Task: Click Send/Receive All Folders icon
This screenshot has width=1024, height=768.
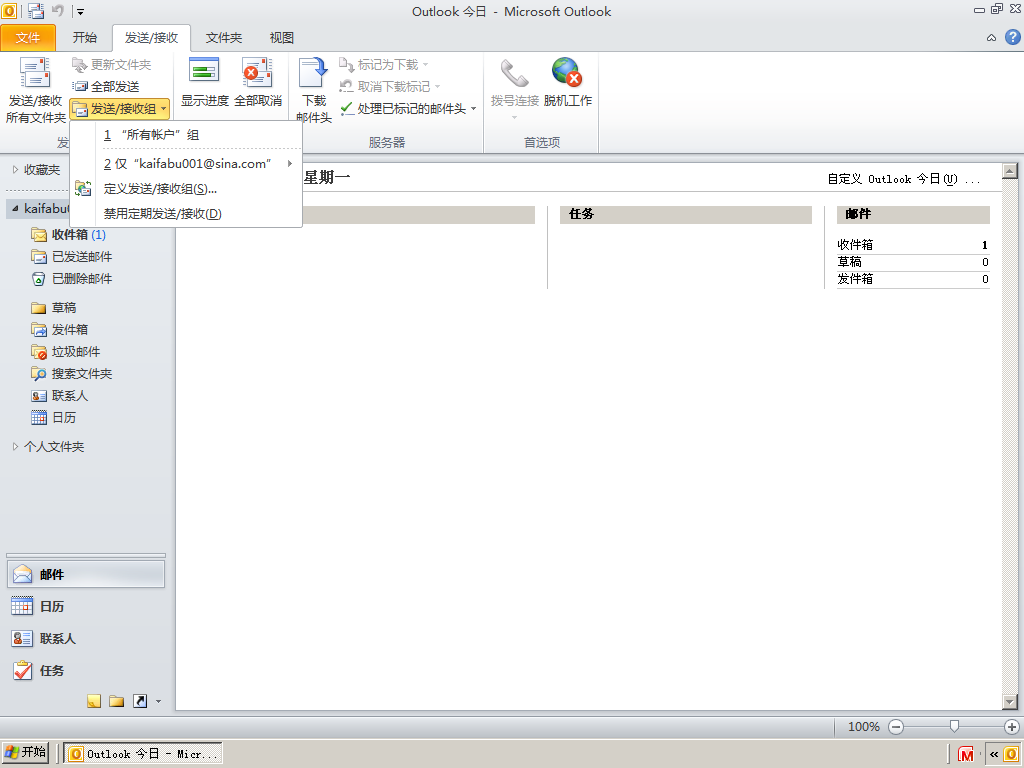Action: (35, 73)
